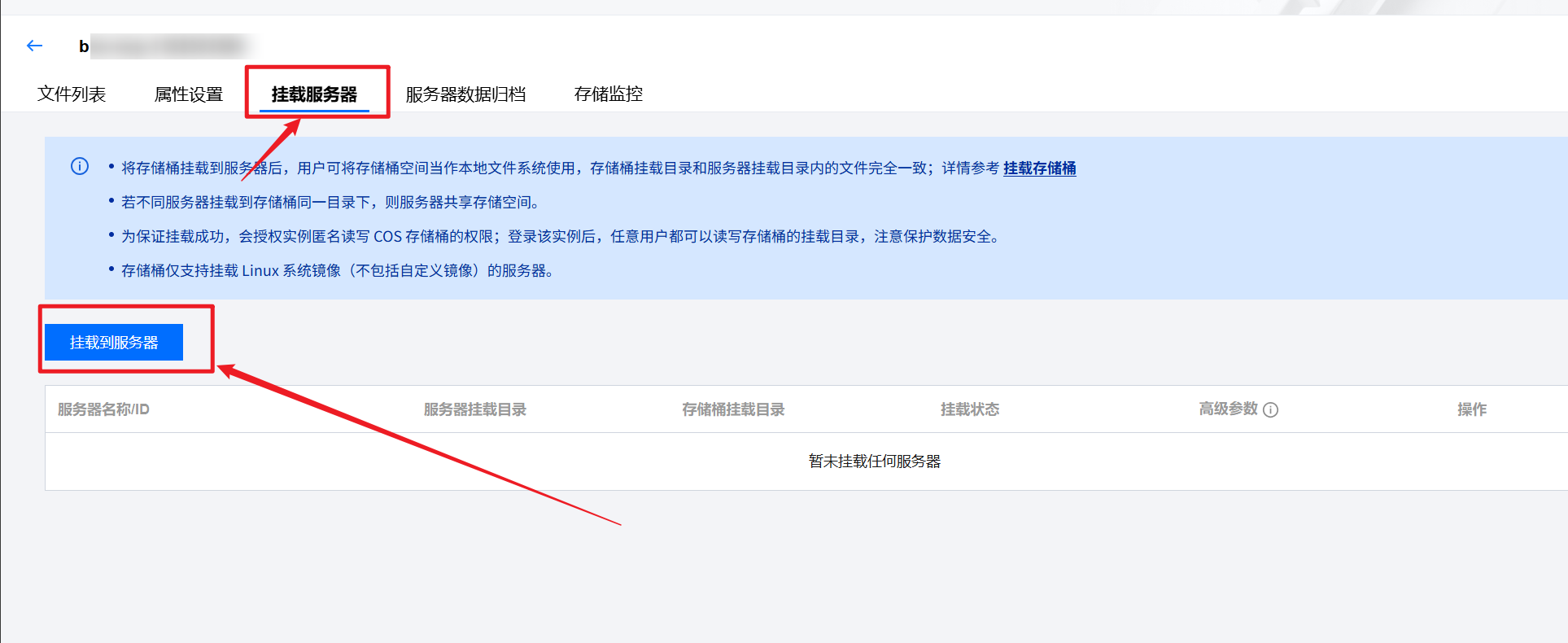Click the 服务器名称/ID column header

click(x=103, y=409)
